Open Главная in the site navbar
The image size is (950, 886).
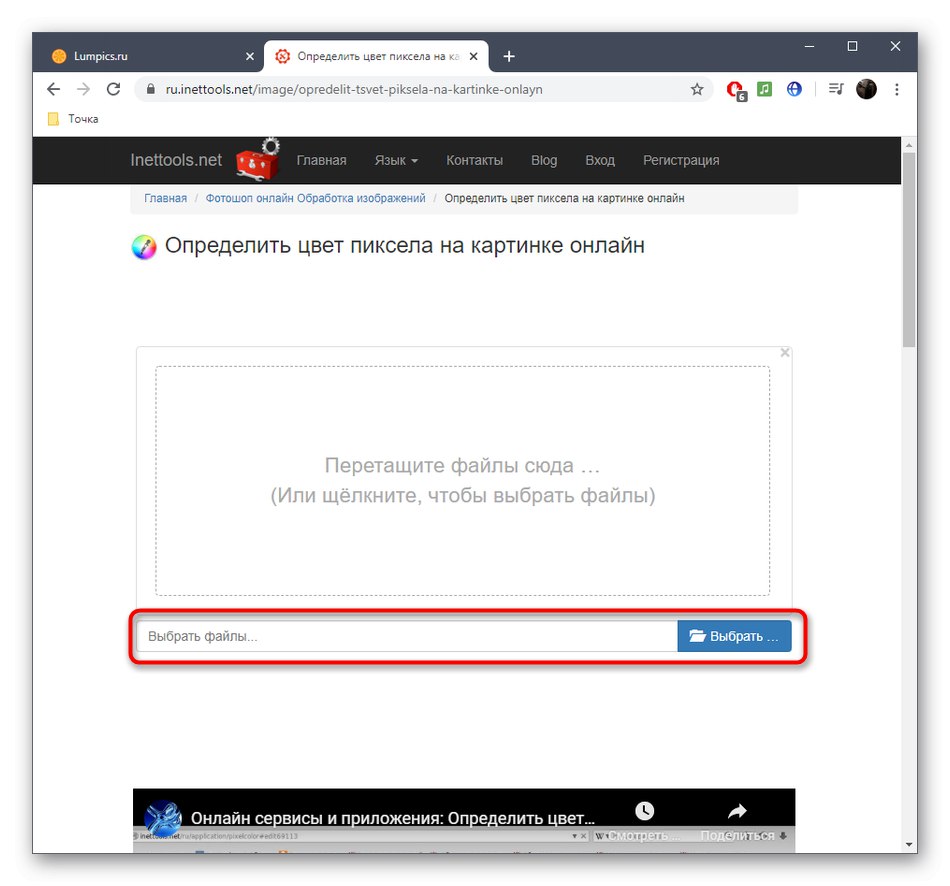coord(321,161)
